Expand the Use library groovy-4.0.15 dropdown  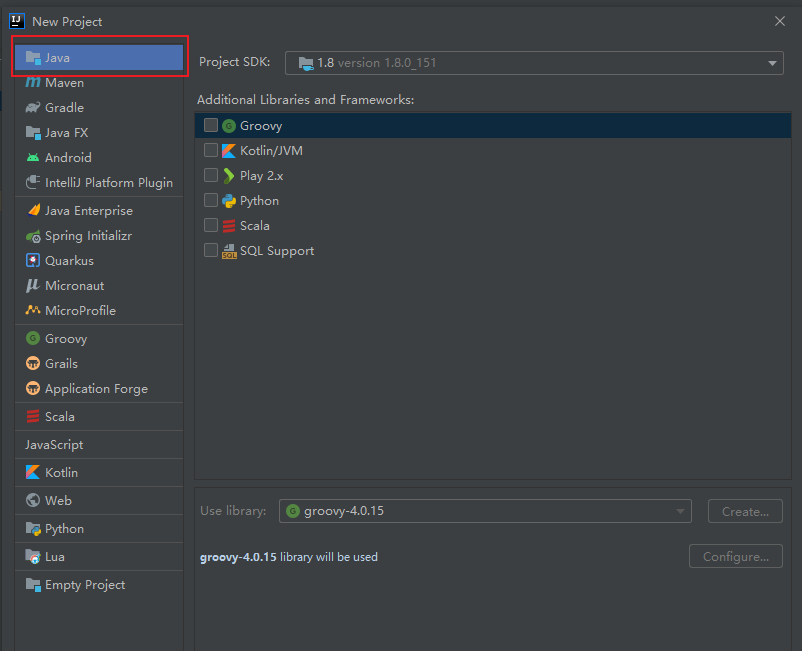click(485, 511)
